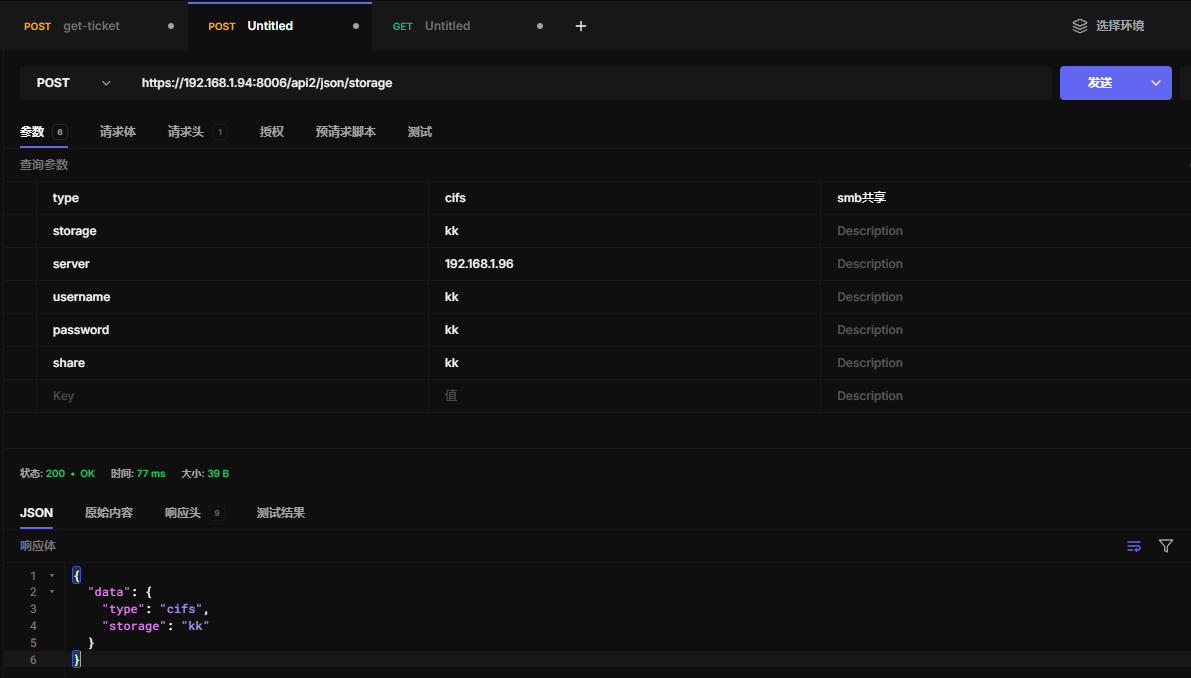Image resolution: width=1191 pixels, height=678 pixels.
Task: Expand the send options chevron
Action: [1157, 83]
